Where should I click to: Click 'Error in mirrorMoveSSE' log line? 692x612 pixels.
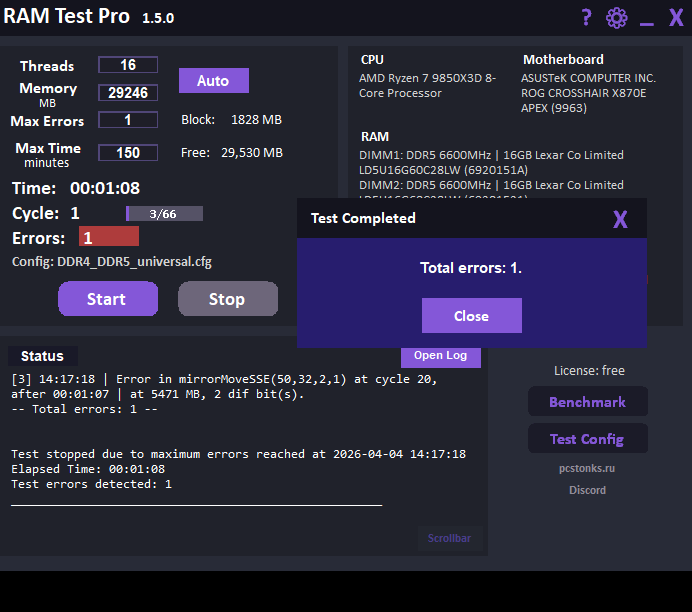(224, 387)
